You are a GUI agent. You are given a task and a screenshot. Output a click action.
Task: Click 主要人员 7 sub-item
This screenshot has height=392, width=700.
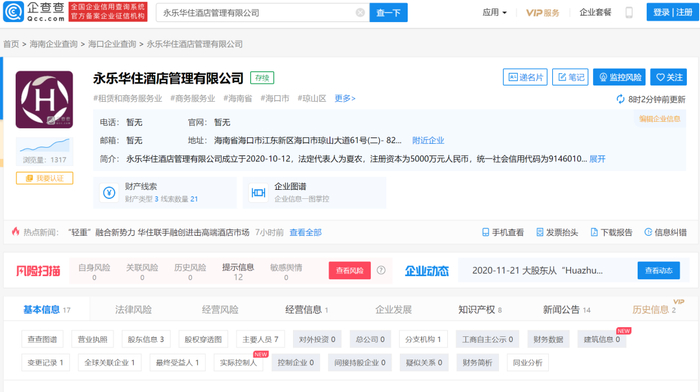pos(260,339)
